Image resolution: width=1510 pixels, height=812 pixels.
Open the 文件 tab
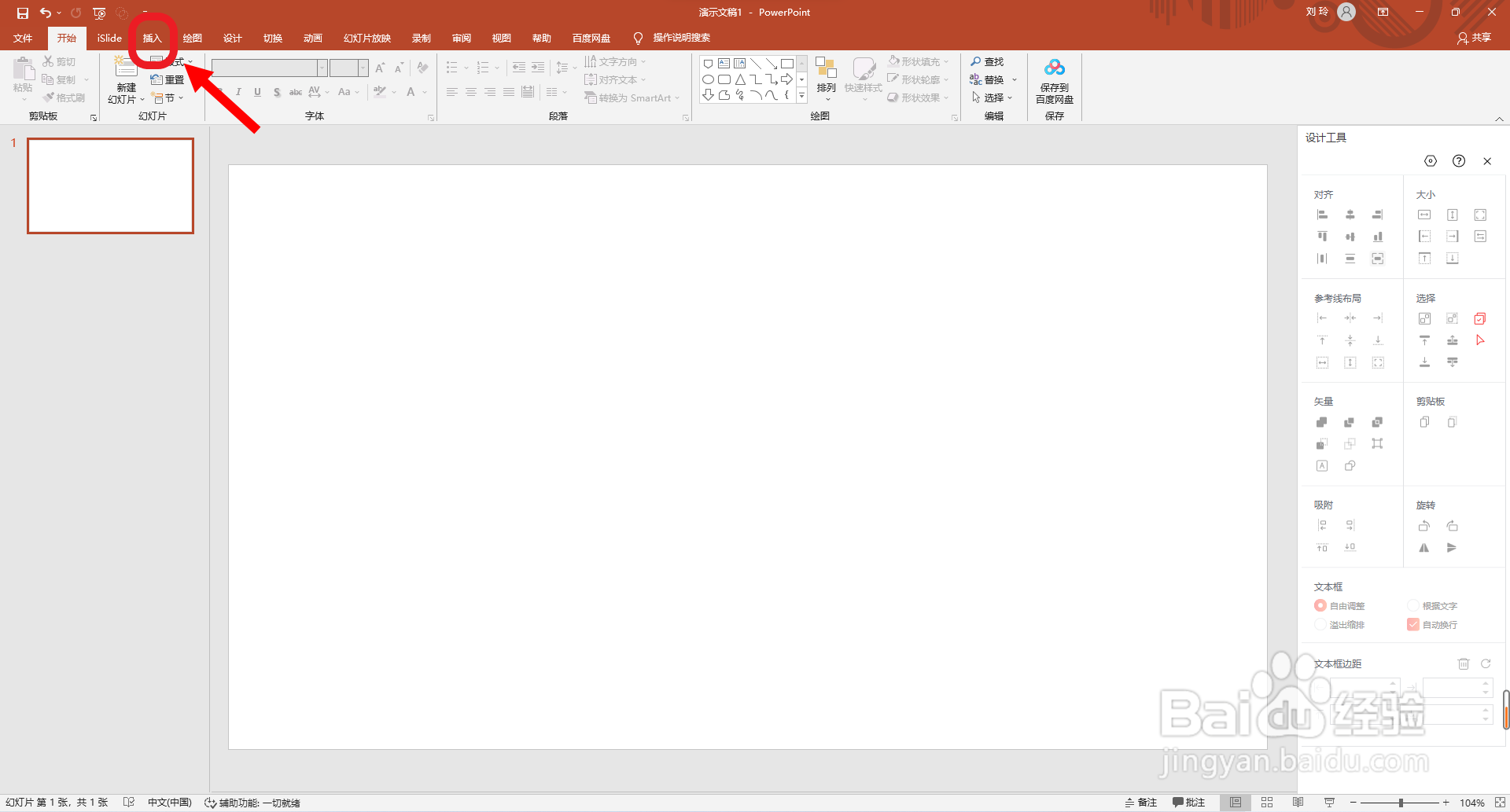tap(23, 38)
